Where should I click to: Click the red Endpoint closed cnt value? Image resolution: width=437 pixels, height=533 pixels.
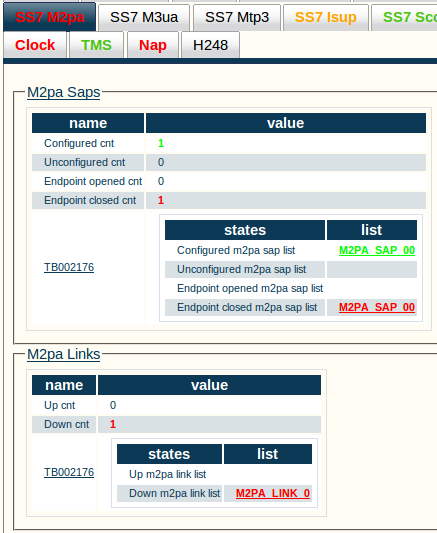pos(161,200)
